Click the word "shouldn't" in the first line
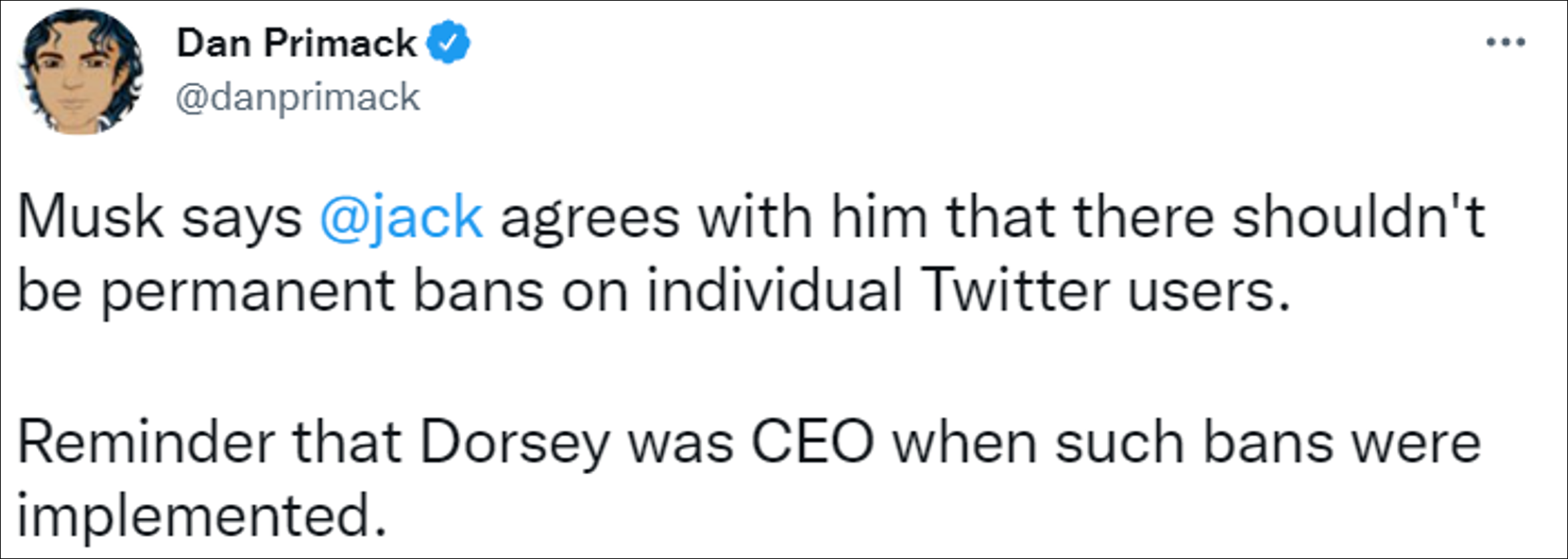The height and width of the screenshot is (559, 1568). click(1358, 217)
